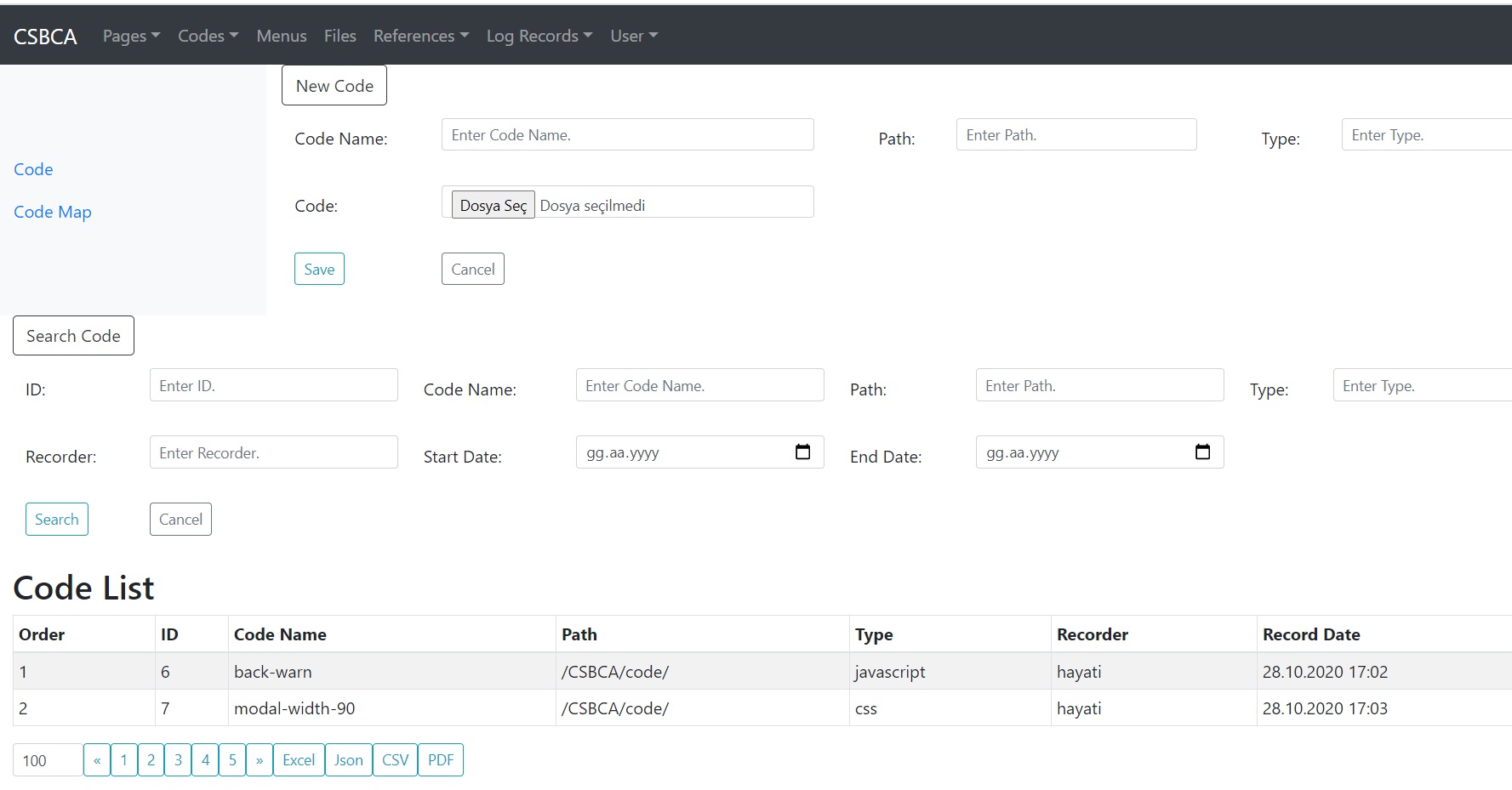Open End Date calendar picker icon

(1202, 452)
